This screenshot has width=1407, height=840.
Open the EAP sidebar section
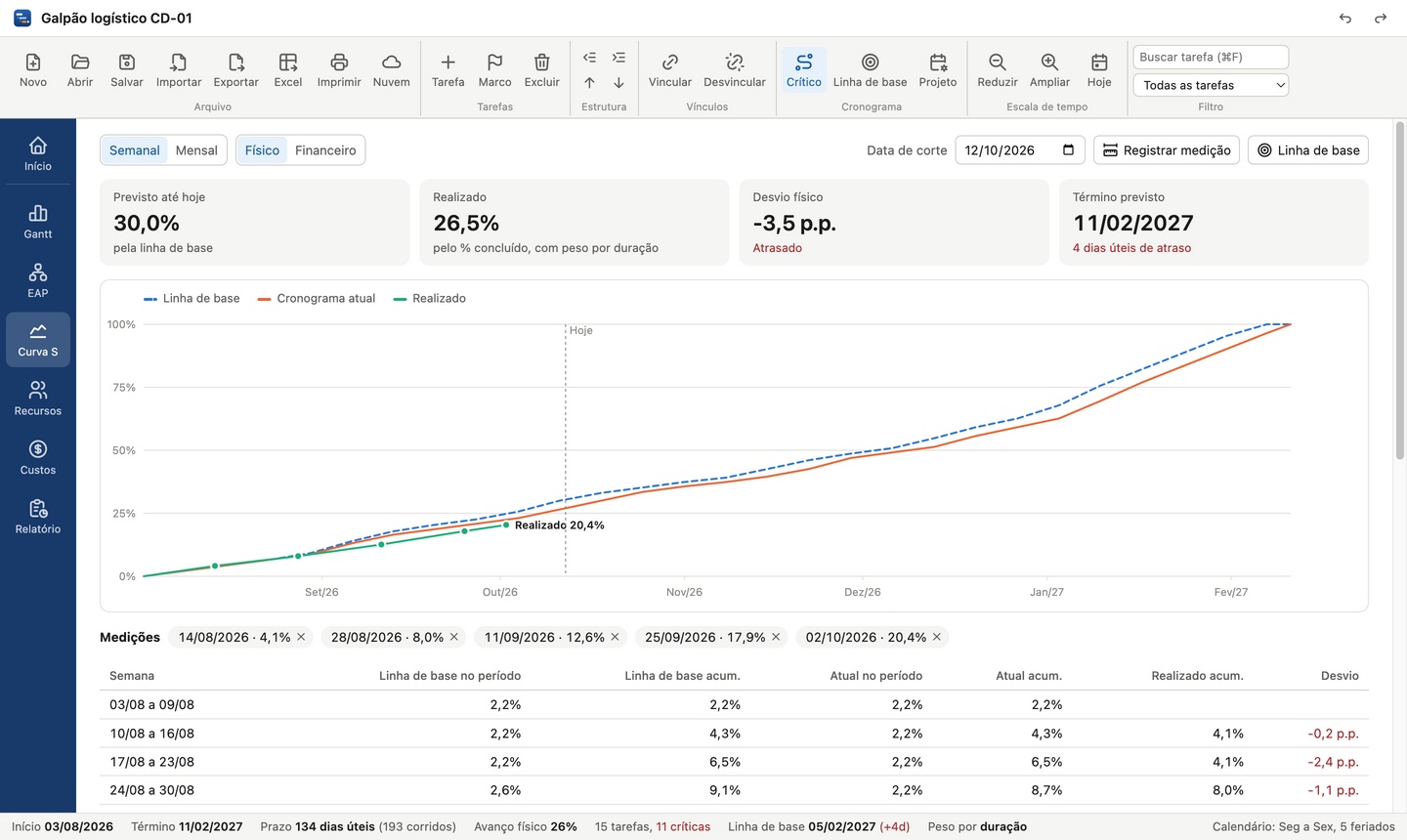pos(38,280)
